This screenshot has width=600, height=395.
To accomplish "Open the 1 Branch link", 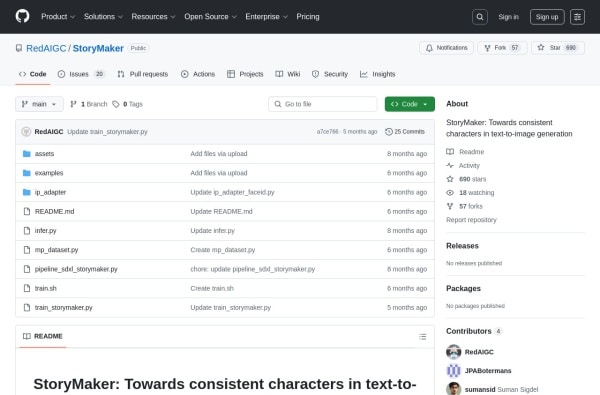I will (89, 104).
